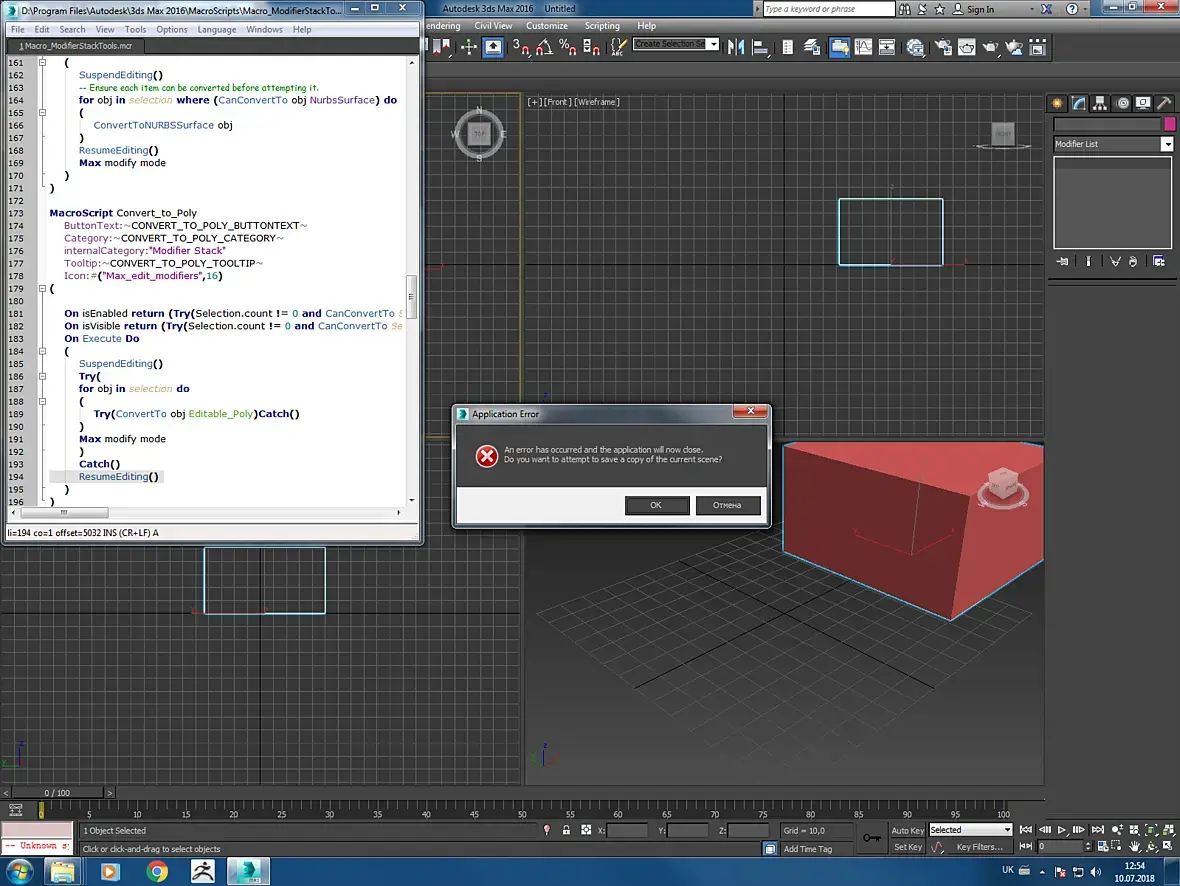Image resolution: width=1180 pixels, height=886 pixels.
Task: Toggle 3D Snaps button
Action: (521, 47)
